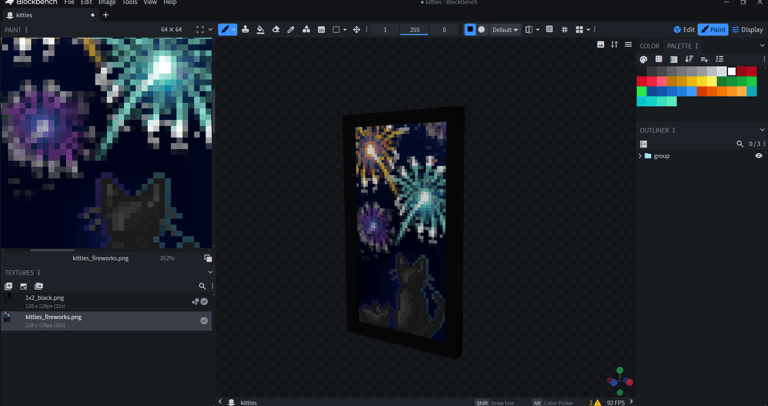Click particle texture icon on 1x2_black.png

pyautogui.click(x=195, y=302)
